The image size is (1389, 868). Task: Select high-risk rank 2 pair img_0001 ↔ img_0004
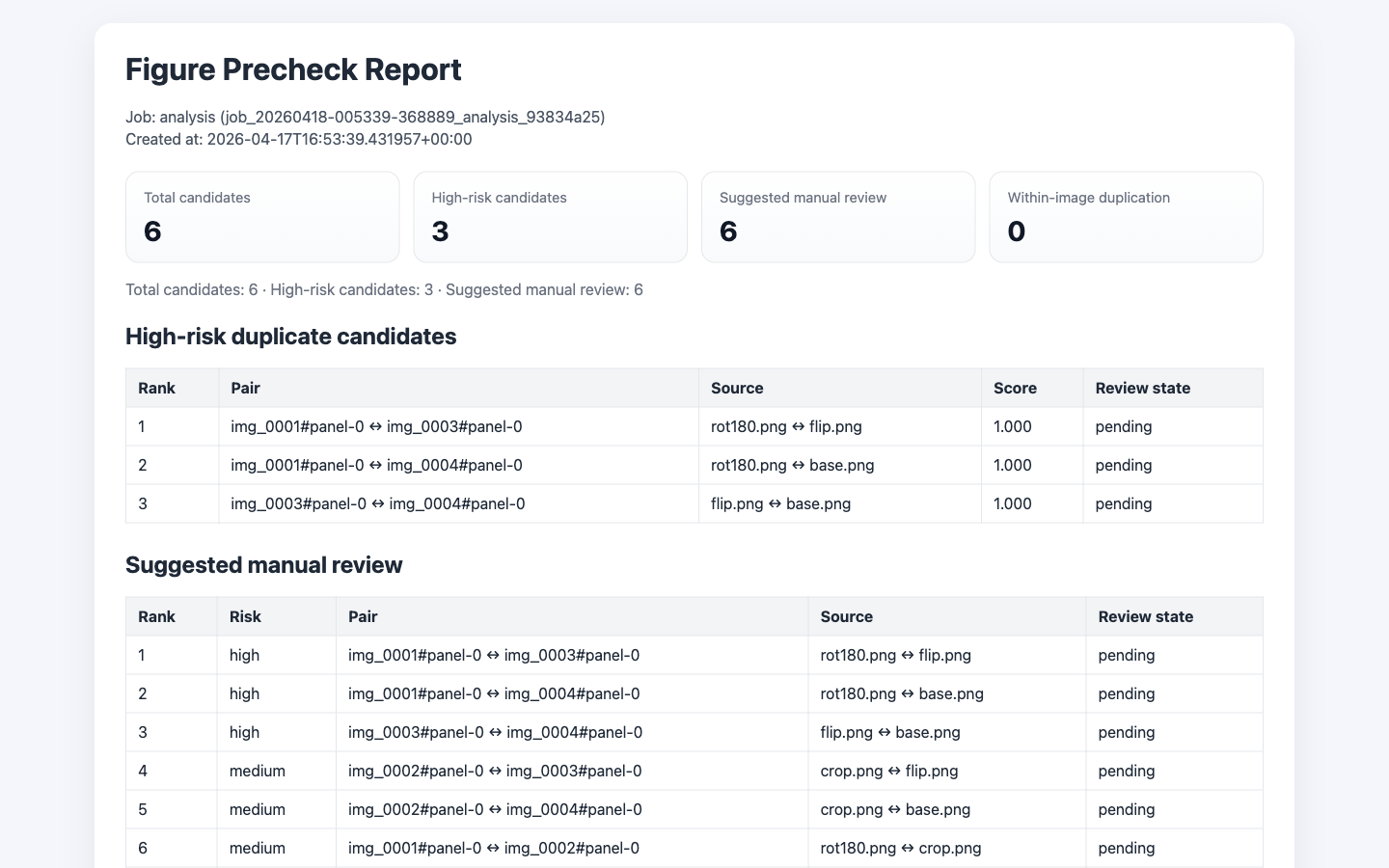click(376, 465)
